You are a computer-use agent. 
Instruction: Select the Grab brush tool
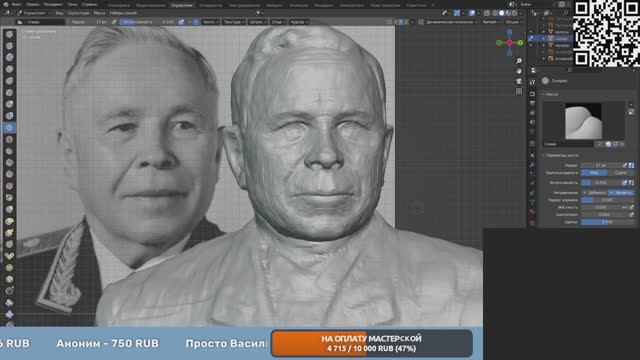click(9, 209)
